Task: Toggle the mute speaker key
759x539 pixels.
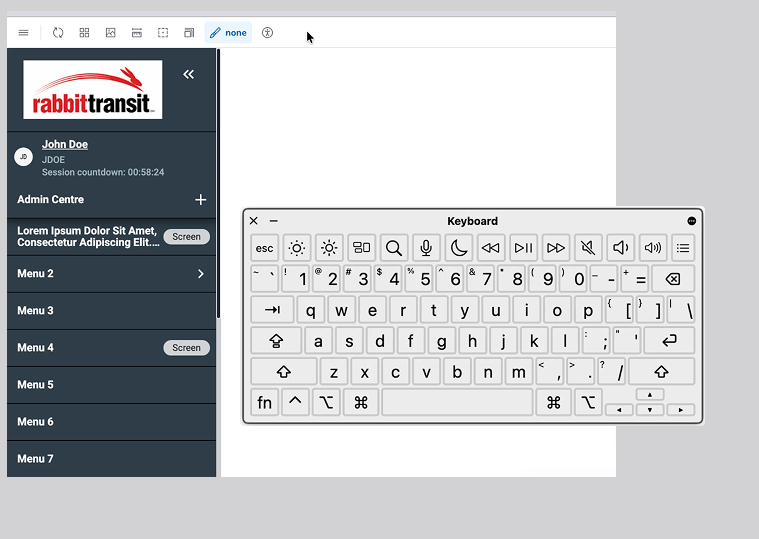Action: (x=588, y=248)
